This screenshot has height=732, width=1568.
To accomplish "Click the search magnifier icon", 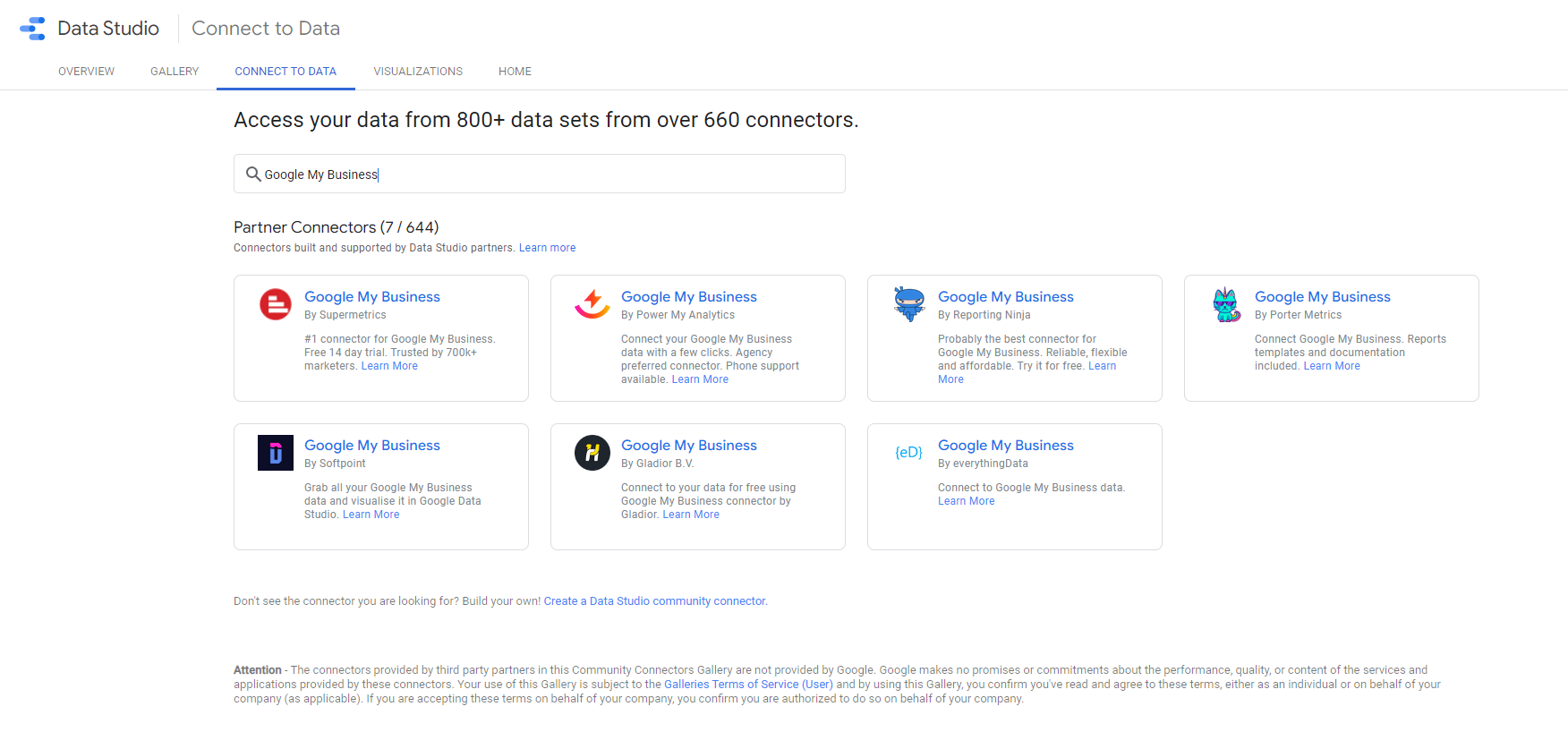I will (253, 174).
